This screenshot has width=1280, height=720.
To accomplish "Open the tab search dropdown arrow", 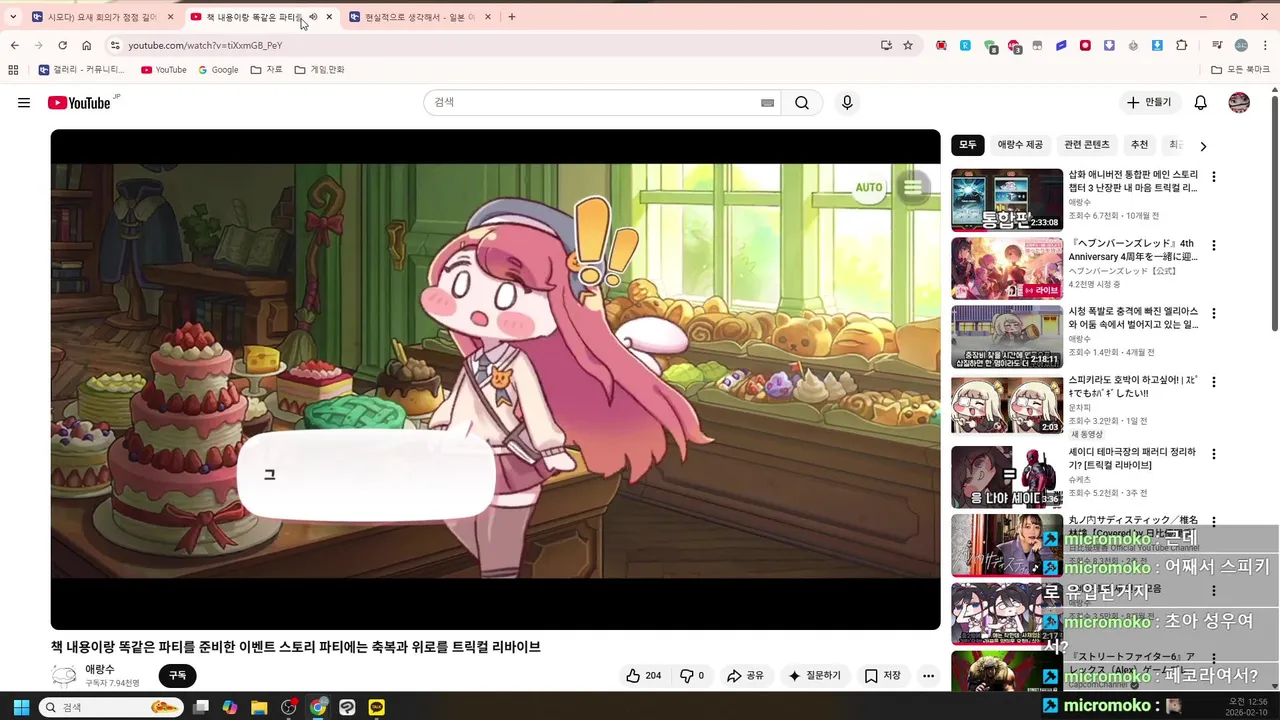I will [x=13, y=17].
